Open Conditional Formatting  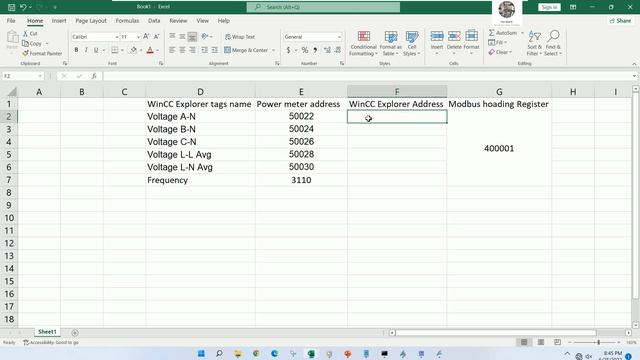pyautogui.click(x=363, y=43)
